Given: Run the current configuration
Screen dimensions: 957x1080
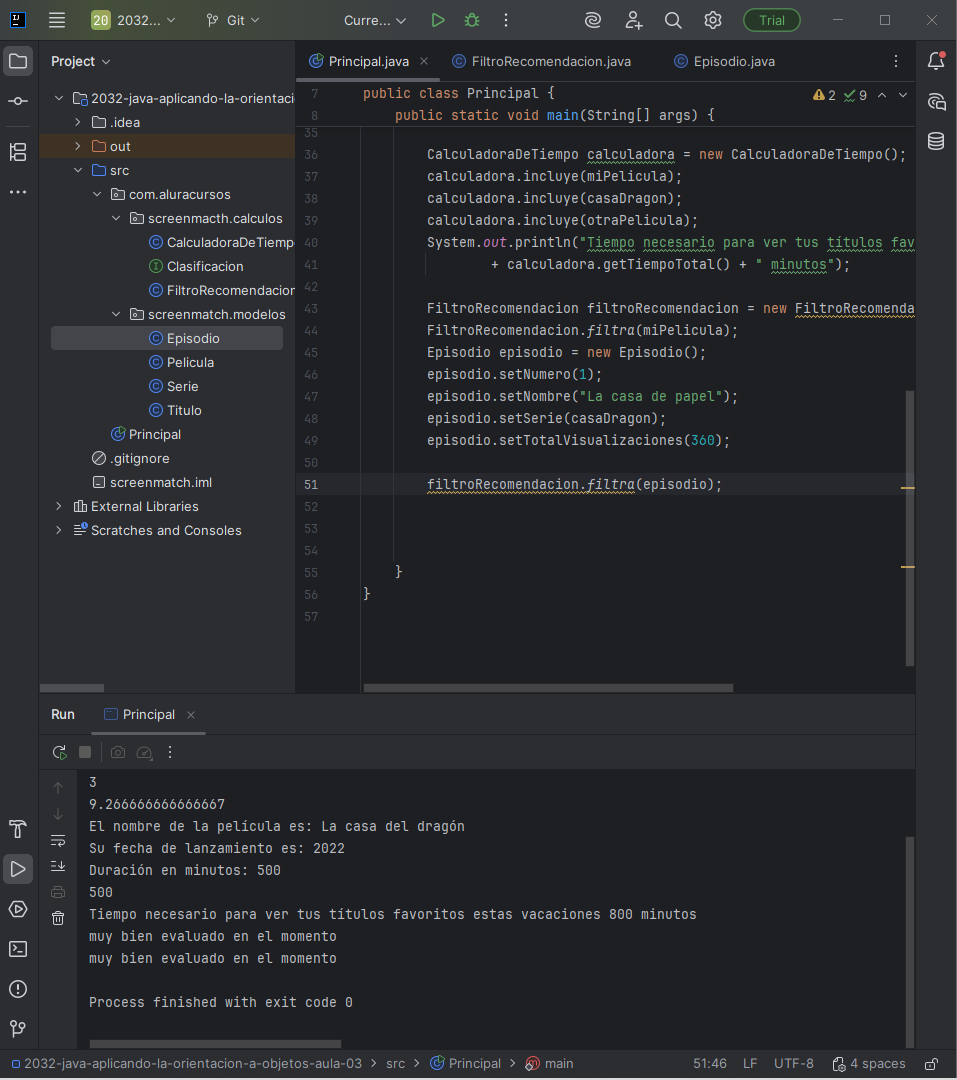Looking at the screenshot, I should click(438, 20).
